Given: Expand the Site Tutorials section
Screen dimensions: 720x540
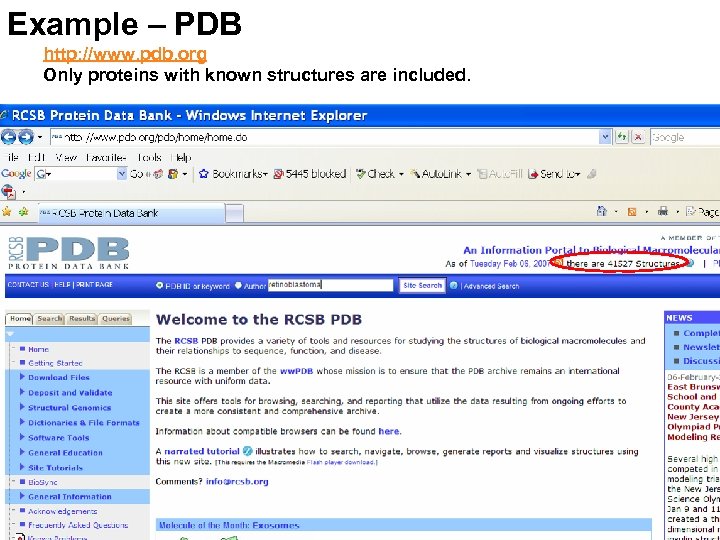Looking at the screenshot, I should [x=22, y=467].
